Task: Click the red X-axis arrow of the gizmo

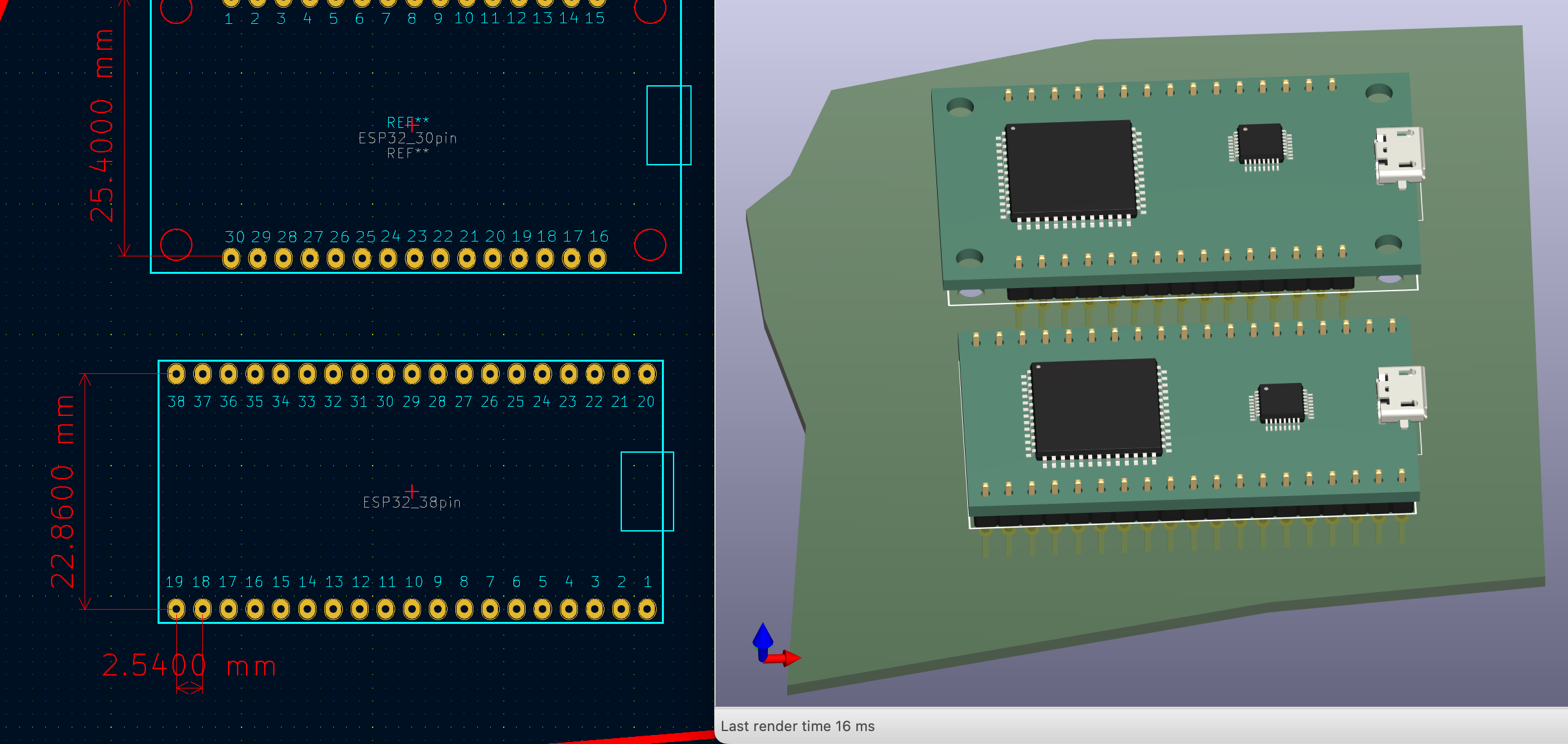Action: click(783, 658)
